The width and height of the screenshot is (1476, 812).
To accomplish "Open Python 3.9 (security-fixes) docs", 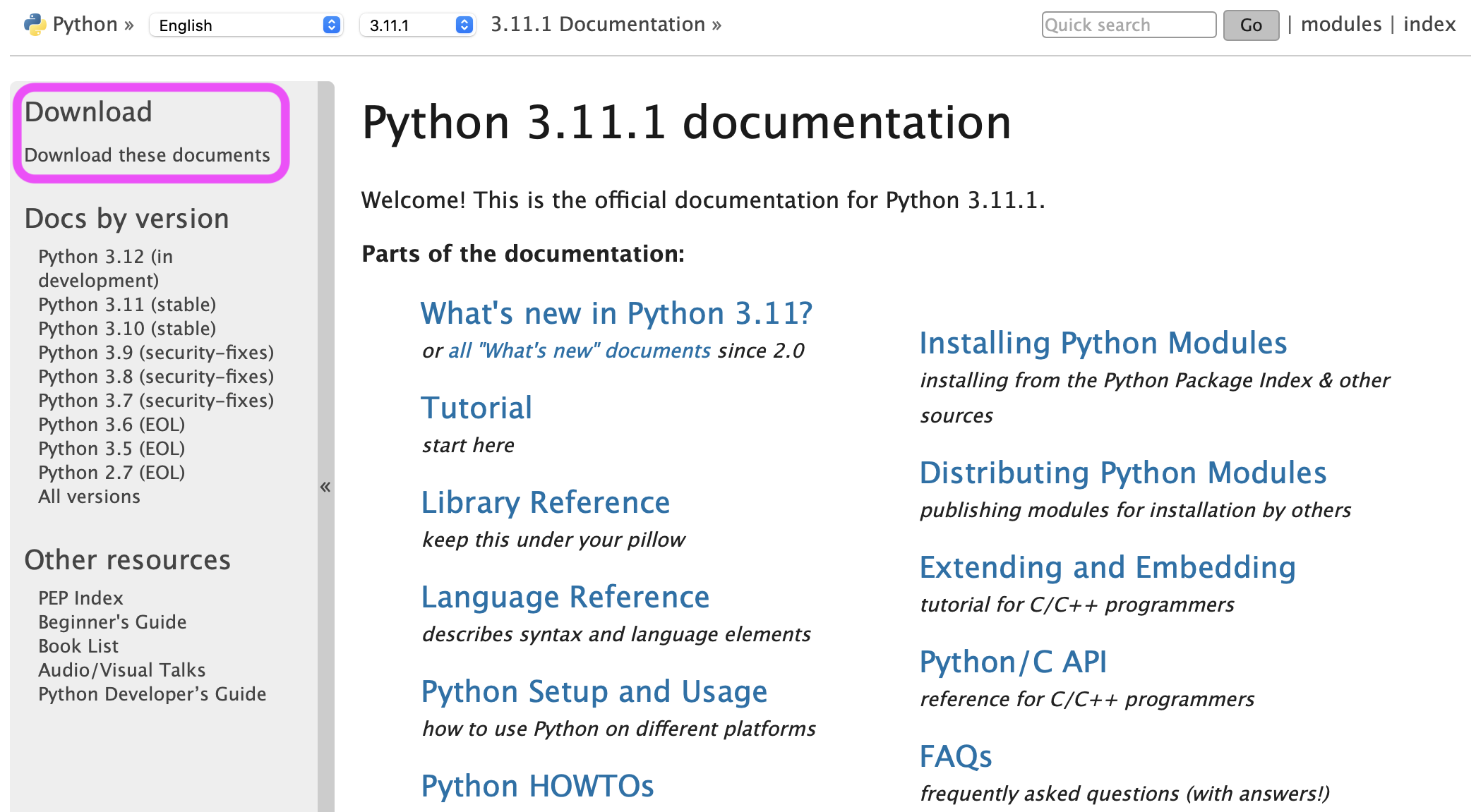I will (x=156, y=353).
